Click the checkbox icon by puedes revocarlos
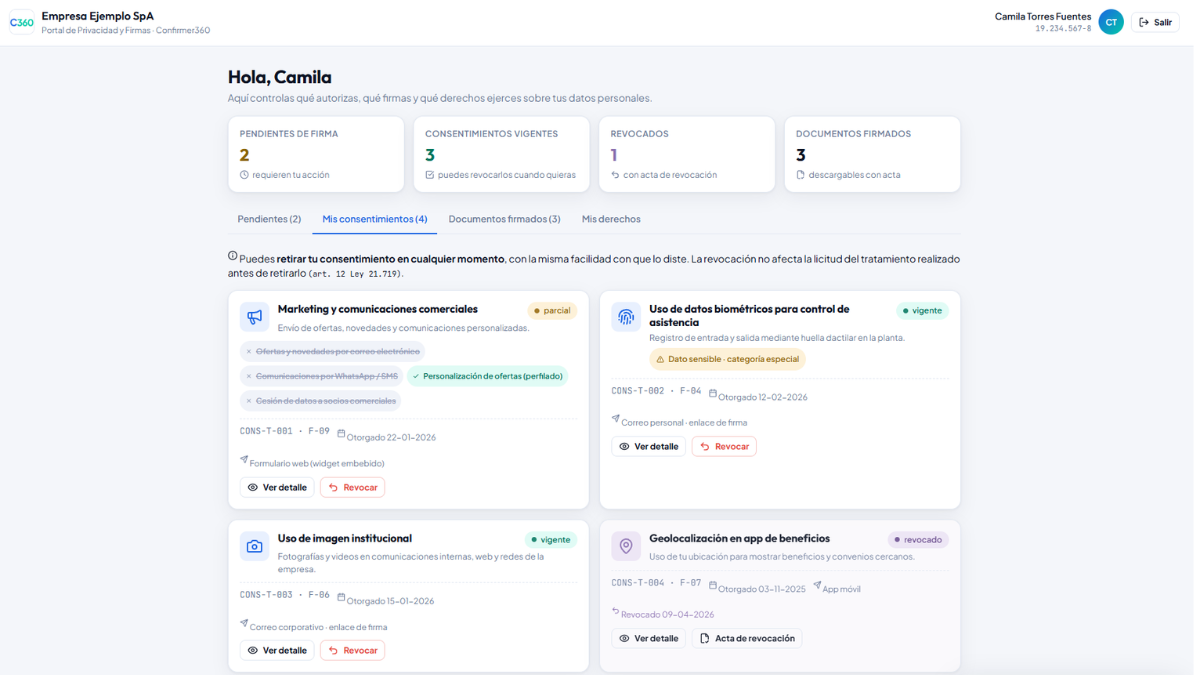The width and height of the screenshot is (1200, 675). tap(430, 175)
